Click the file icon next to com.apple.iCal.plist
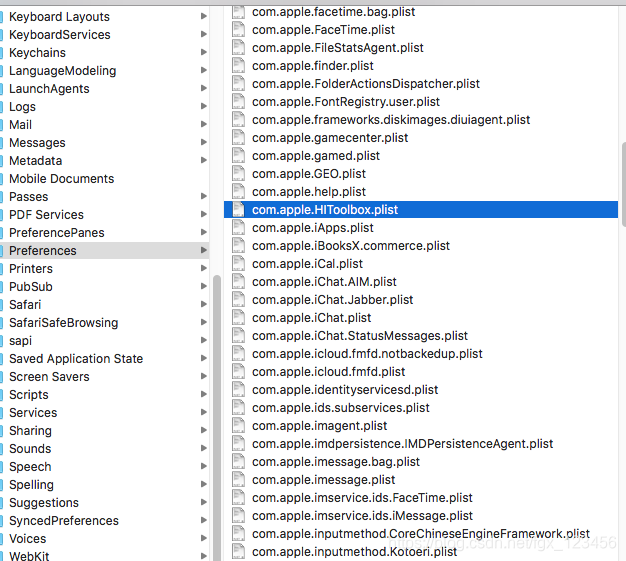 click(238, 264)
